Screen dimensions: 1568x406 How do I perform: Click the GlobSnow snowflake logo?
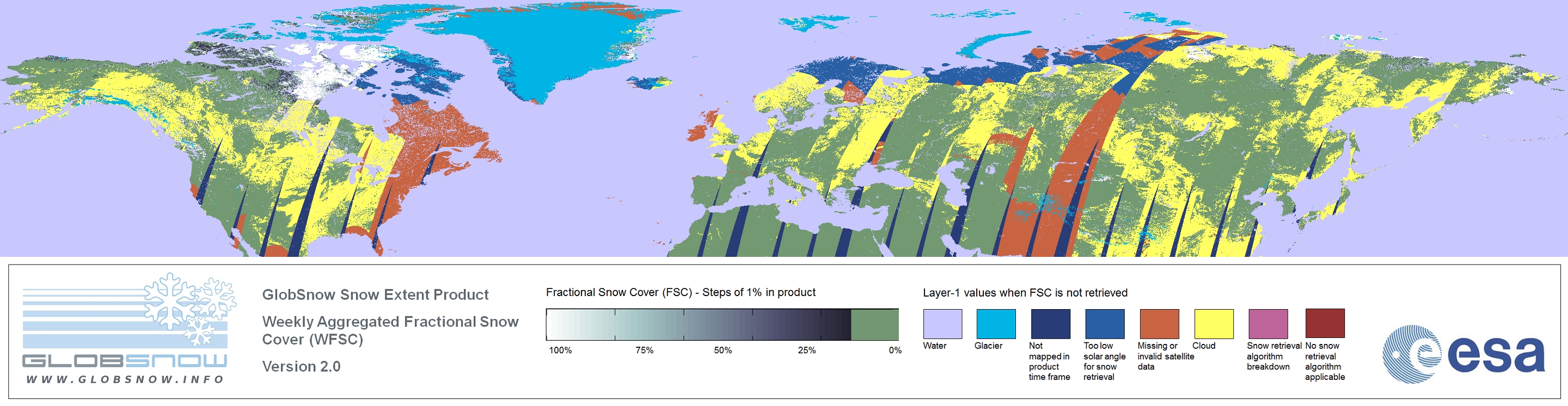click(x=190, y=309)
